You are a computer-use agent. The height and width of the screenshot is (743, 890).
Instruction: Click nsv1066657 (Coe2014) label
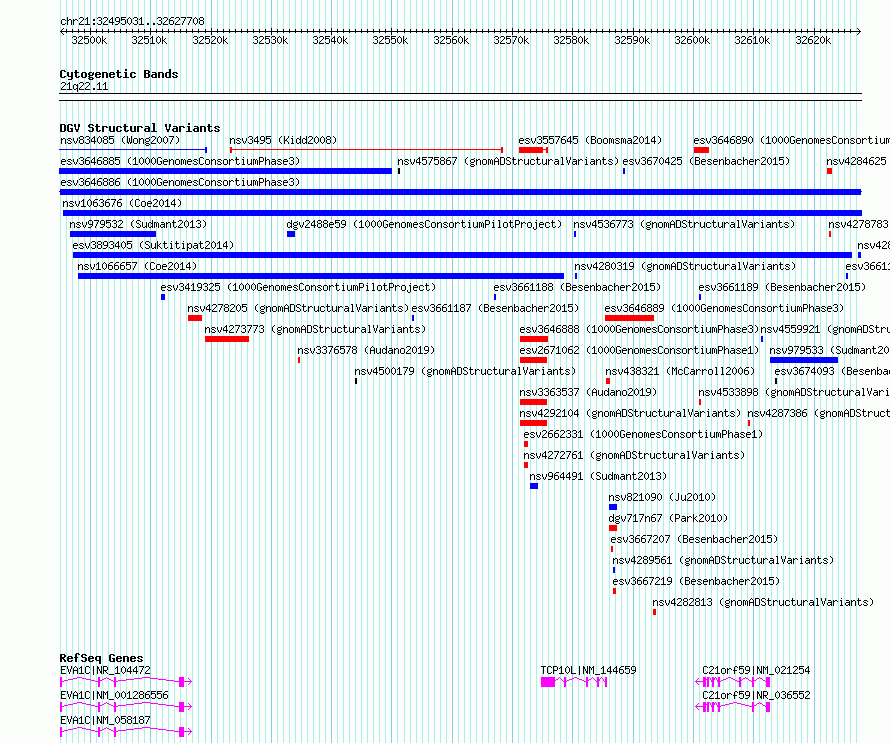click(x=137, y=266)
